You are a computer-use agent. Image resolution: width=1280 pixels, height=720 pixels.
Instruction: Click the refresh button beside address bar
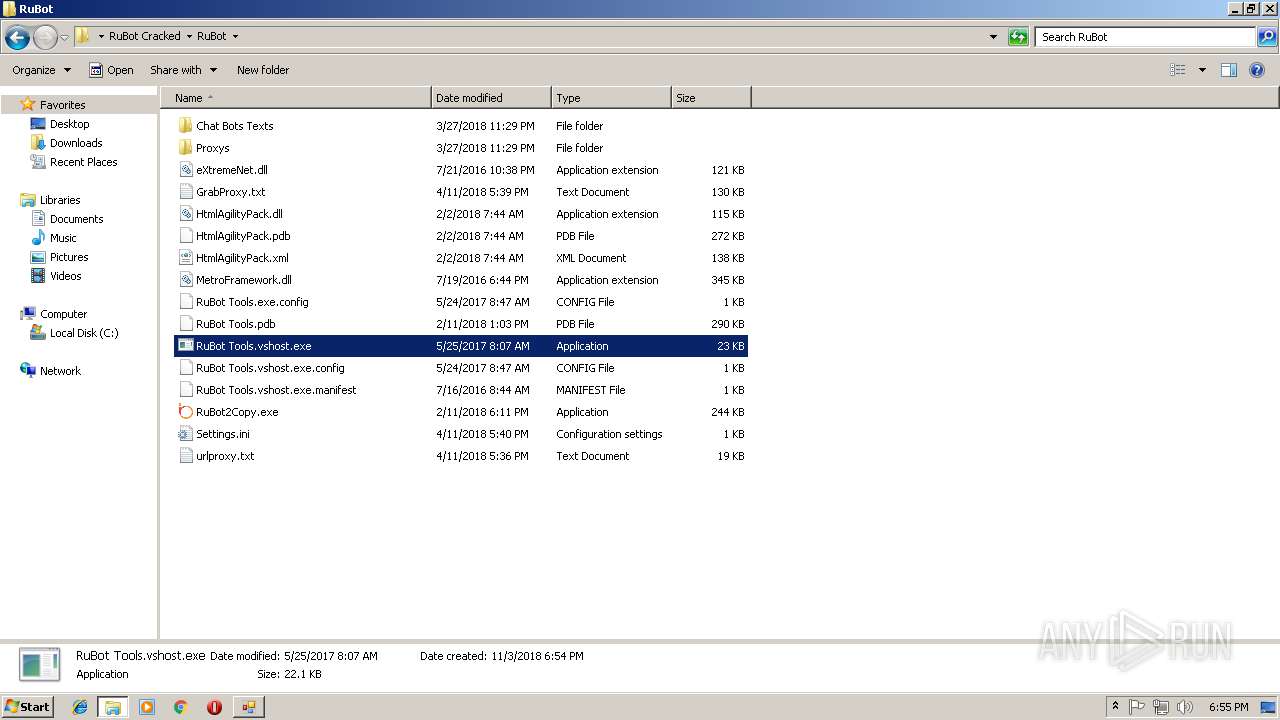1018,37
